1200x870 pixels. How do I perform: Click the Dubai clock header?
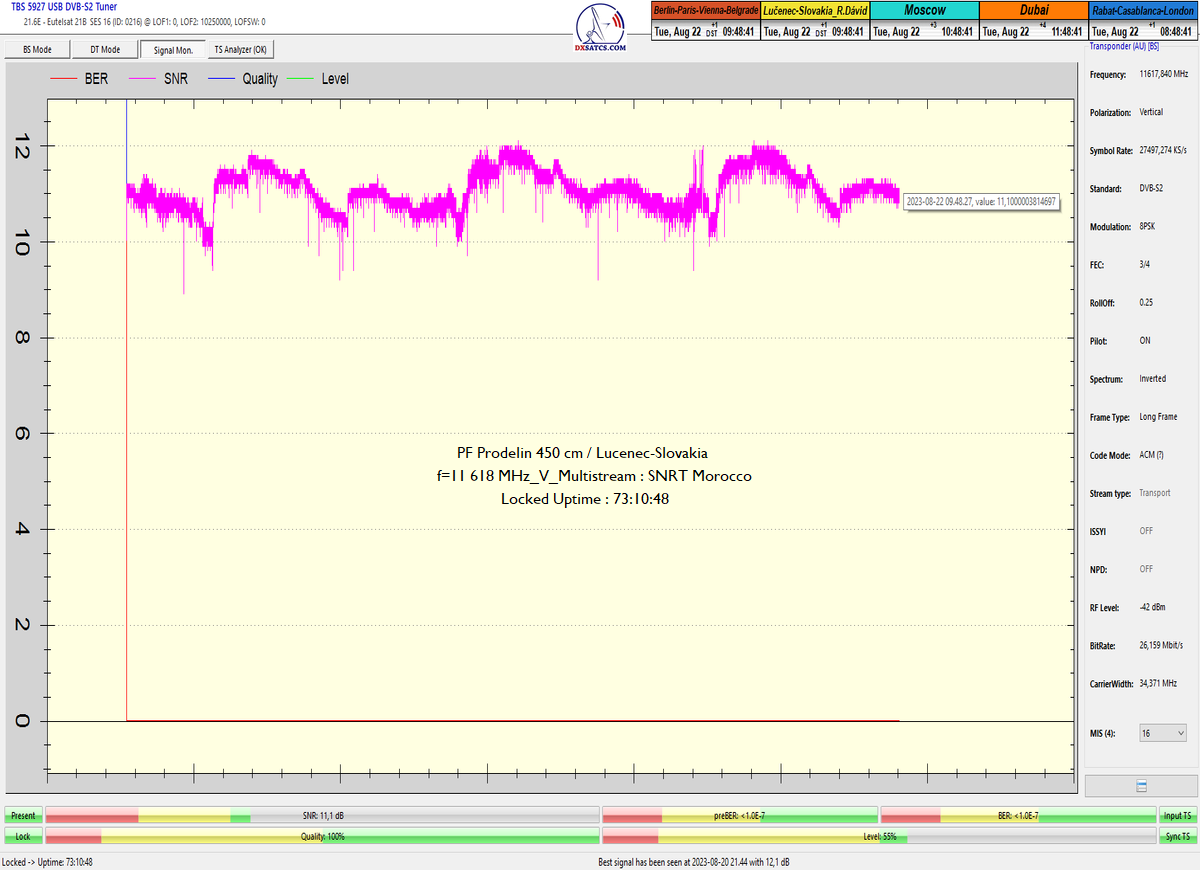[x=1033, y=11]
